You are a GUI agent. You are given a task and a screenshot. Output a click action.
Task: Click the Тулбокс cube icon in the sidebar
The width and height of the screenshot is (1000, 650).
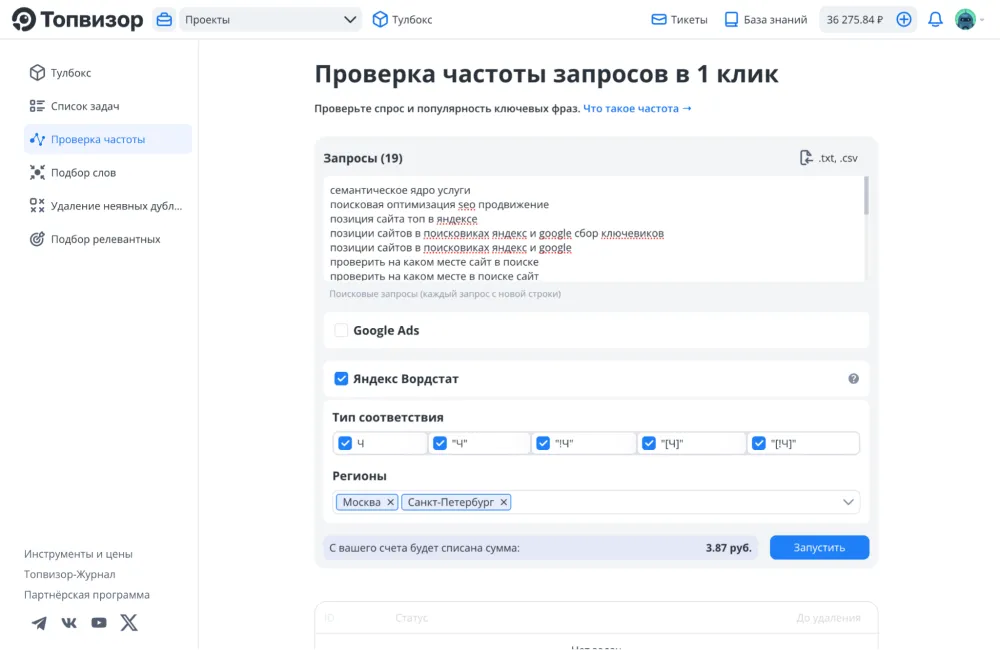[37, 73]
